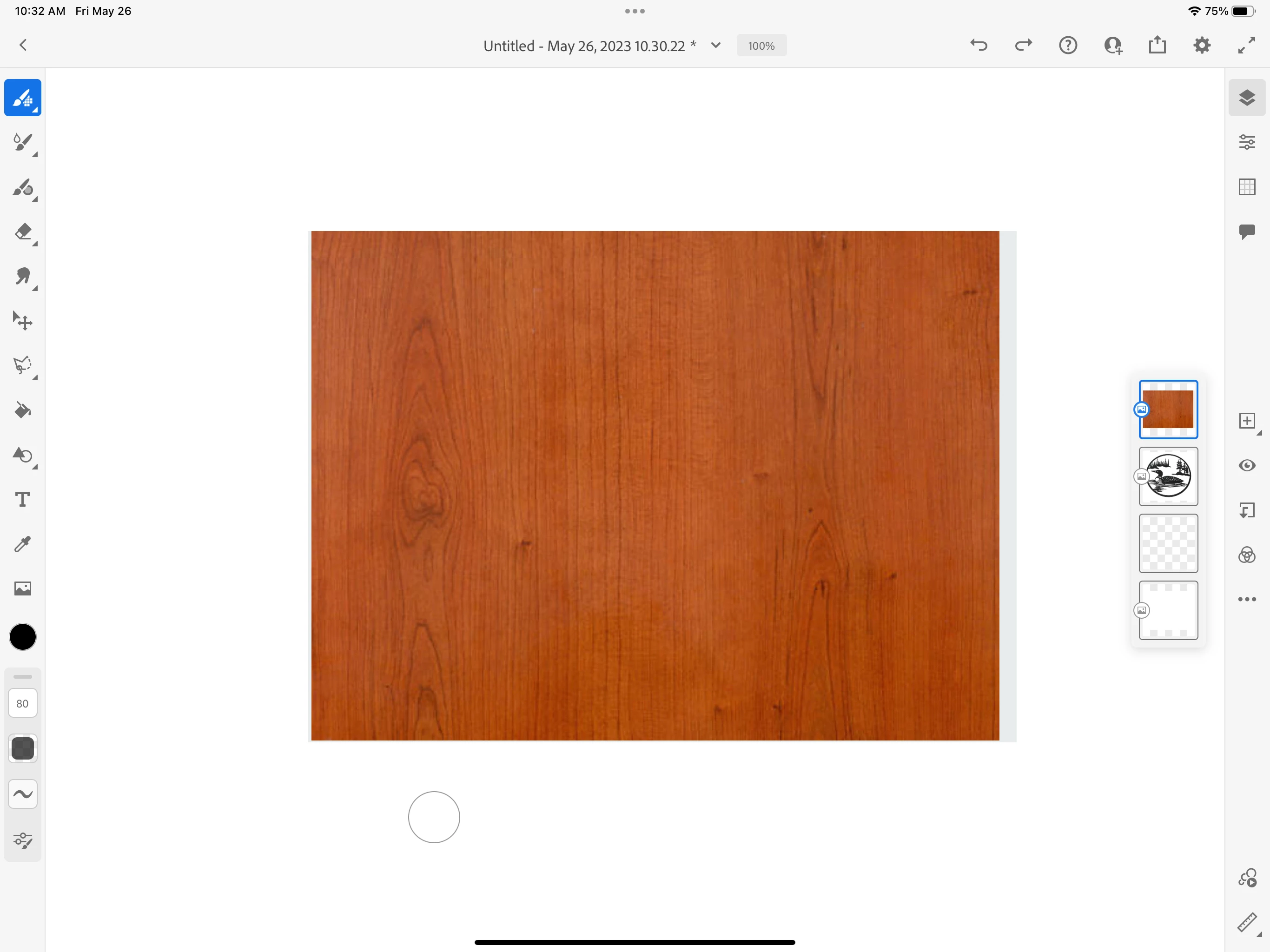Open the app settings gear
The image size is (1270, 952).
(x=1202, y=46)
